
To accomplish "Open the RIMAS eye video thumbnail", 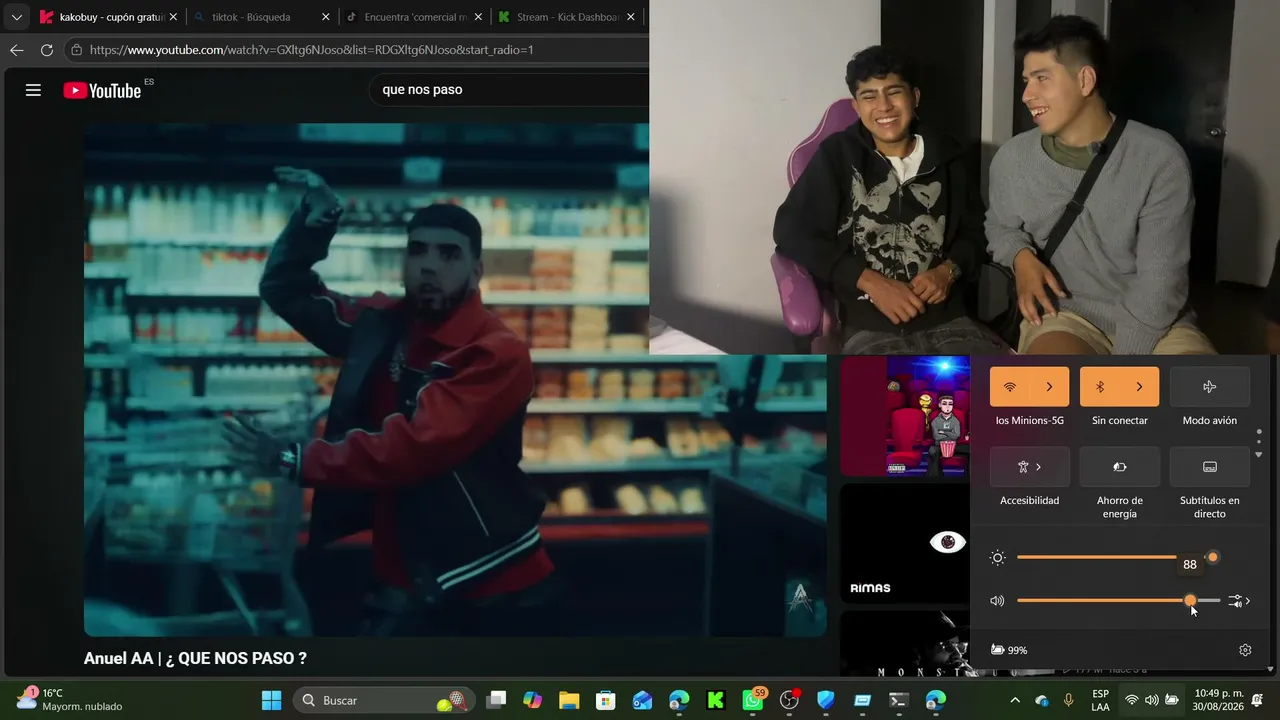I will 905,543.
